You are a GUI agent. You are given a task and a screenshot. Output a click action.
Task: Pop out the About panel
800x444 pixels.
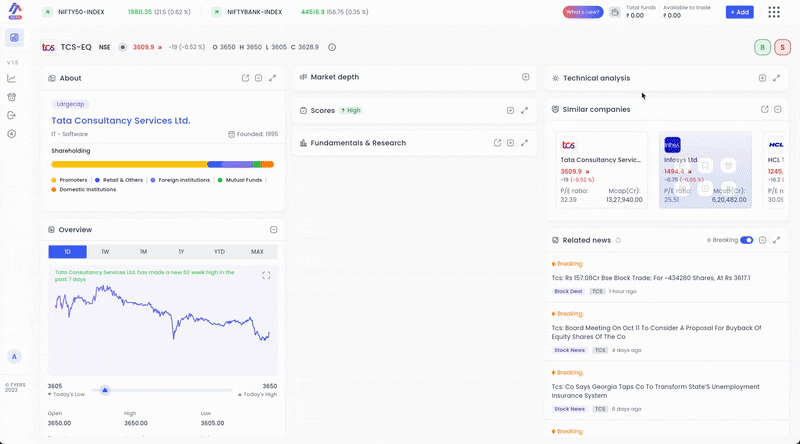coord(245,78)
